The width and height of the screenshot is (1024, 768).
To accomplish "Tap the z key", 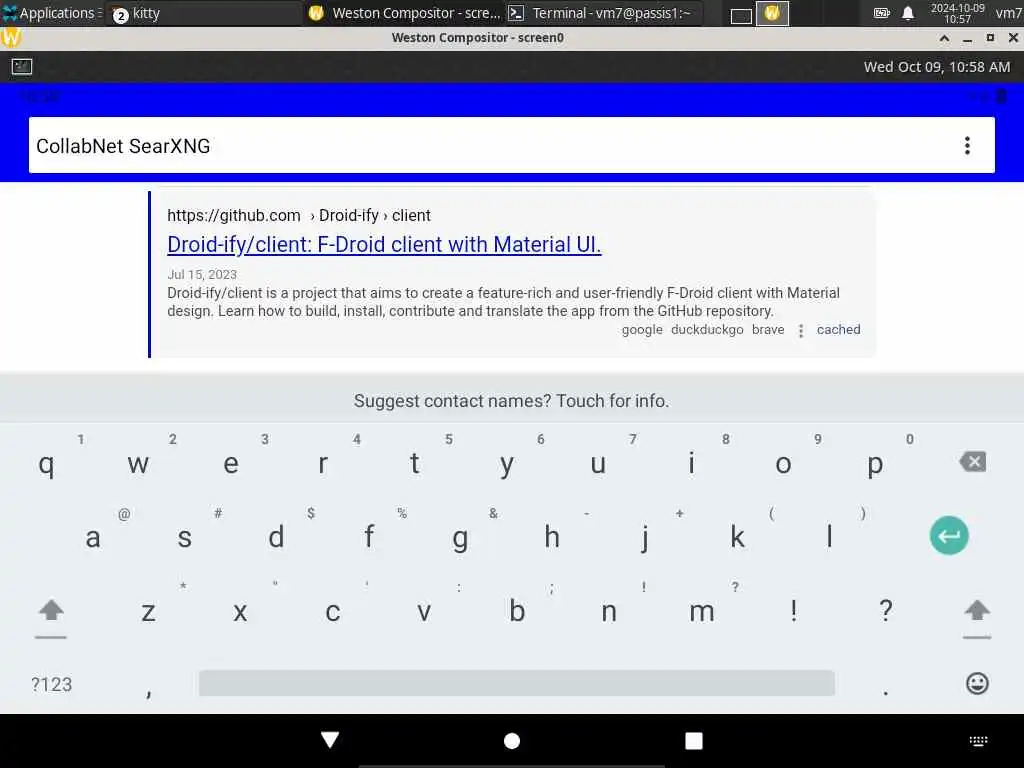I will (x=148, y=612).
